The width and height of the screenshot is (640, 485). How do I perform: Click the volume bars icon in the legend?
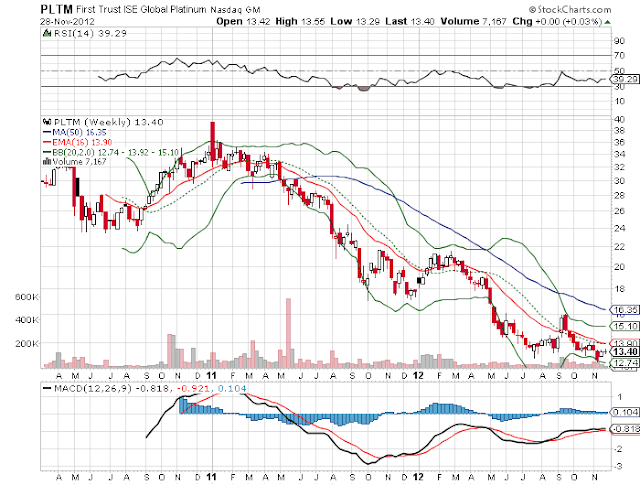click(47, 162)
